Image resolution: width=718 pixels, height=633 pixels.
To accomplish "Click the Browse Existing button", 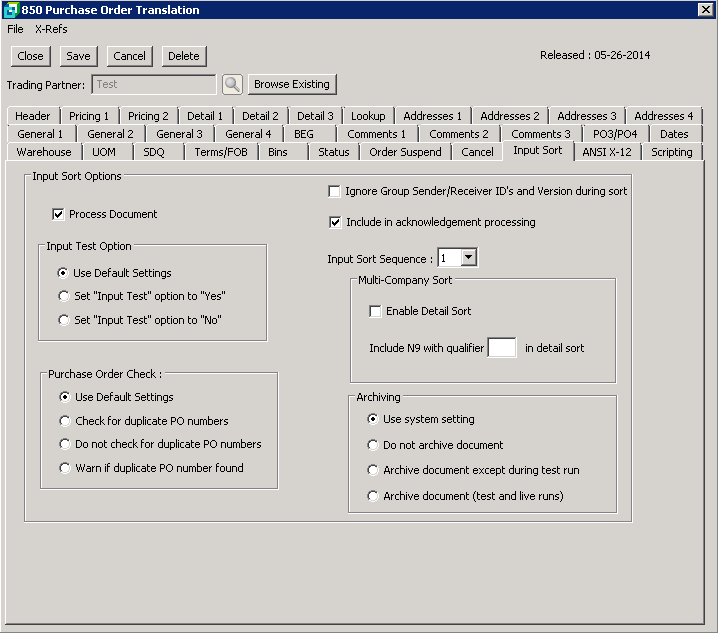I will pyautogui.click(x=291, y=84).
